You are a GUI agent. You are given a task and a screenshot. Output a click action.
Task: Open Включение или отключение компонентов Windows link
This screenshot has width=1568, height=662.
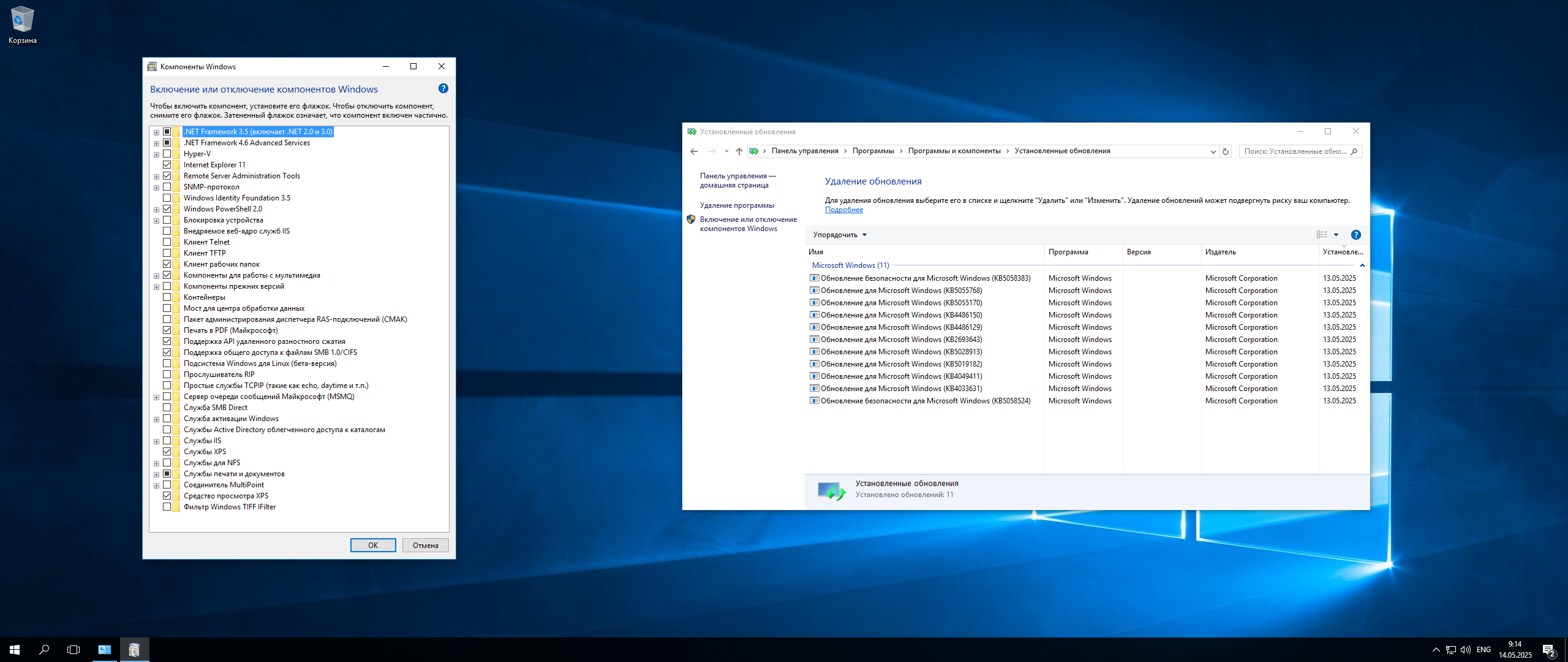(748, 224)
